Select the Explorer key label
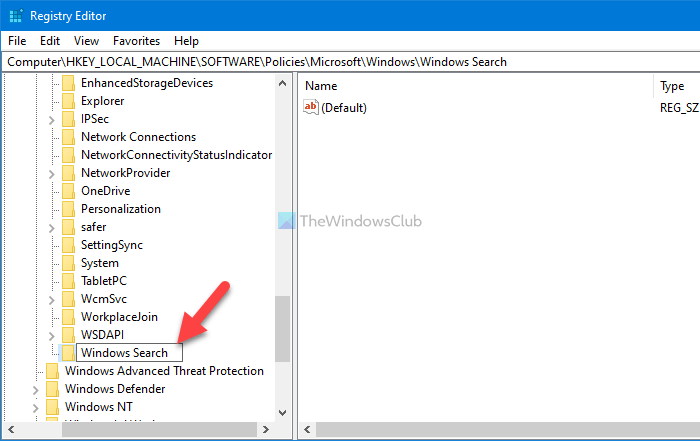Image resolution: width=700 pixels, height=441 pixels. pos(103,101)
